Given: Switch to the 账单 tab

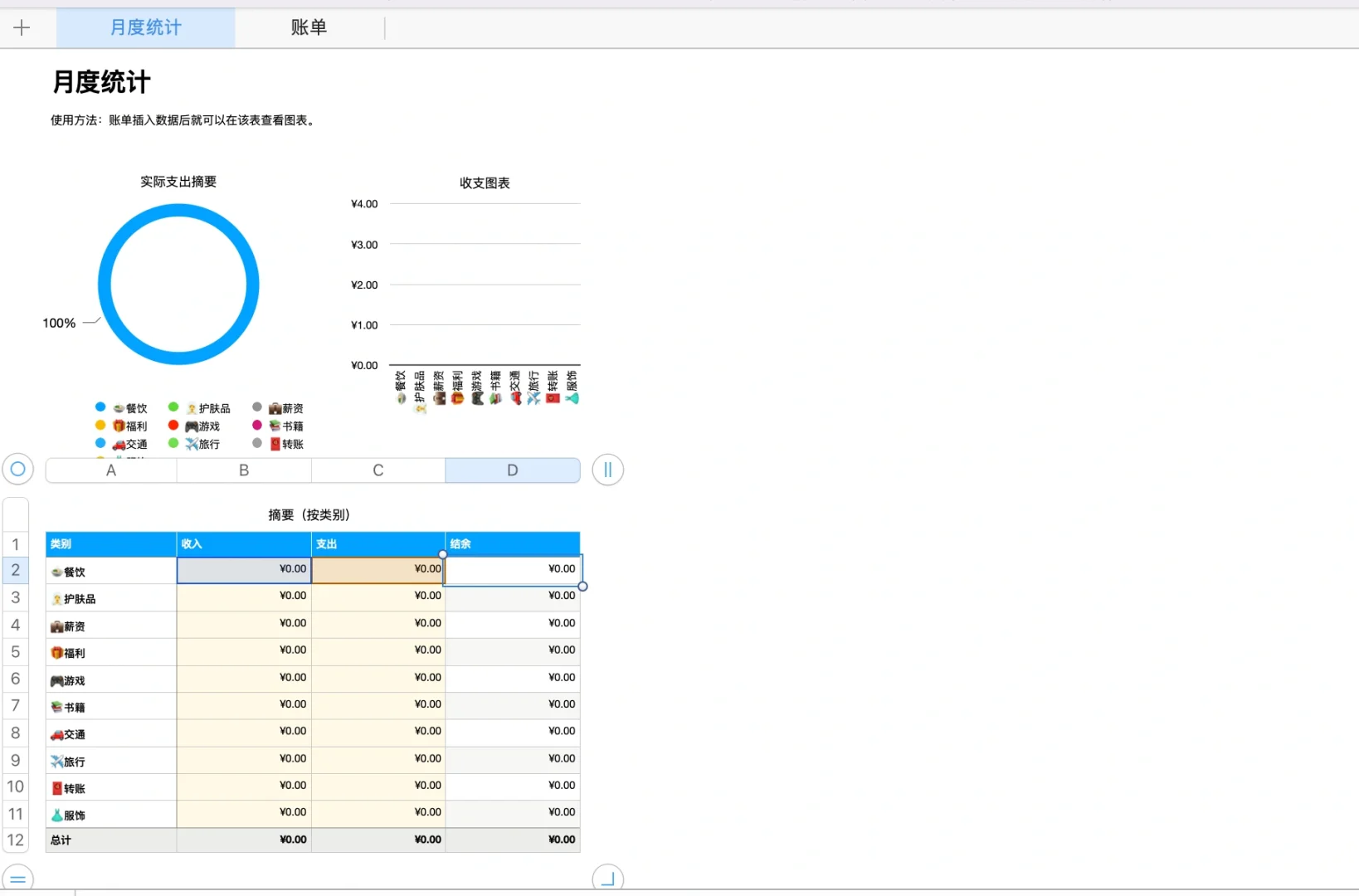Looking at the screenshot, I should pos(309,27).
